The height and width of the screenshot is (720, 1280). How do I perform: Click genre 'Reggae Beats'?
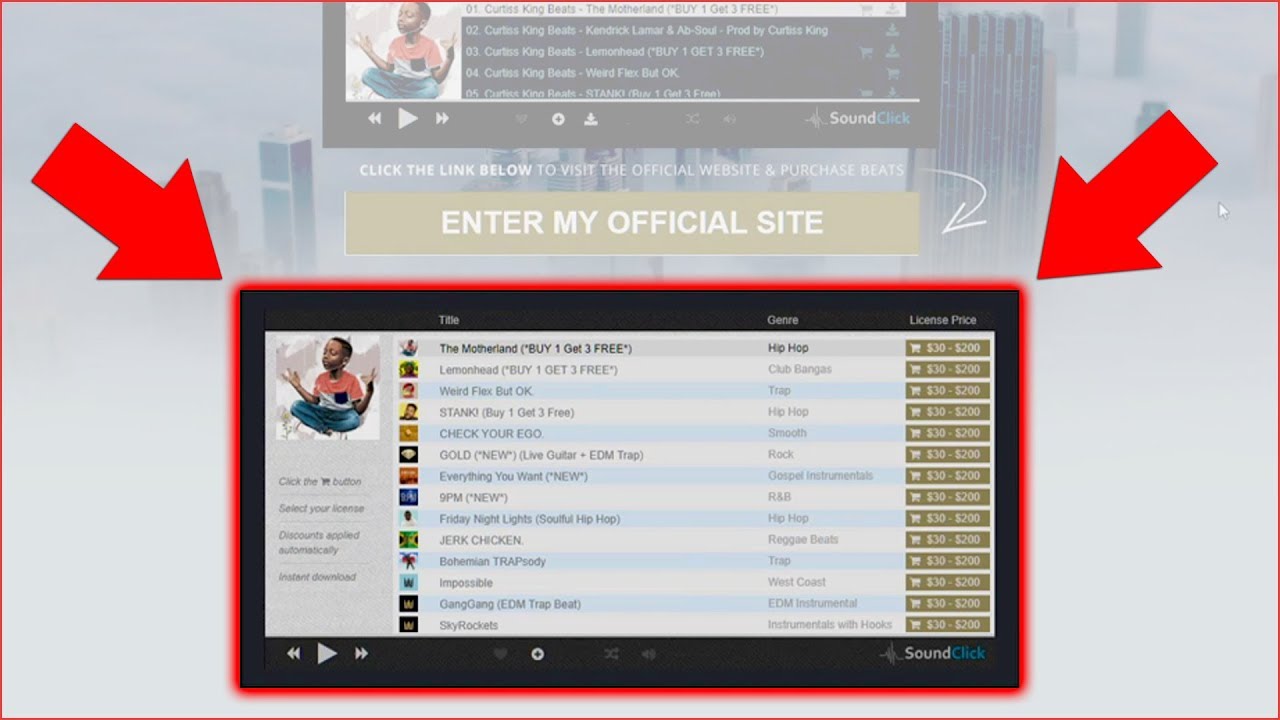[x=803, y=540]
